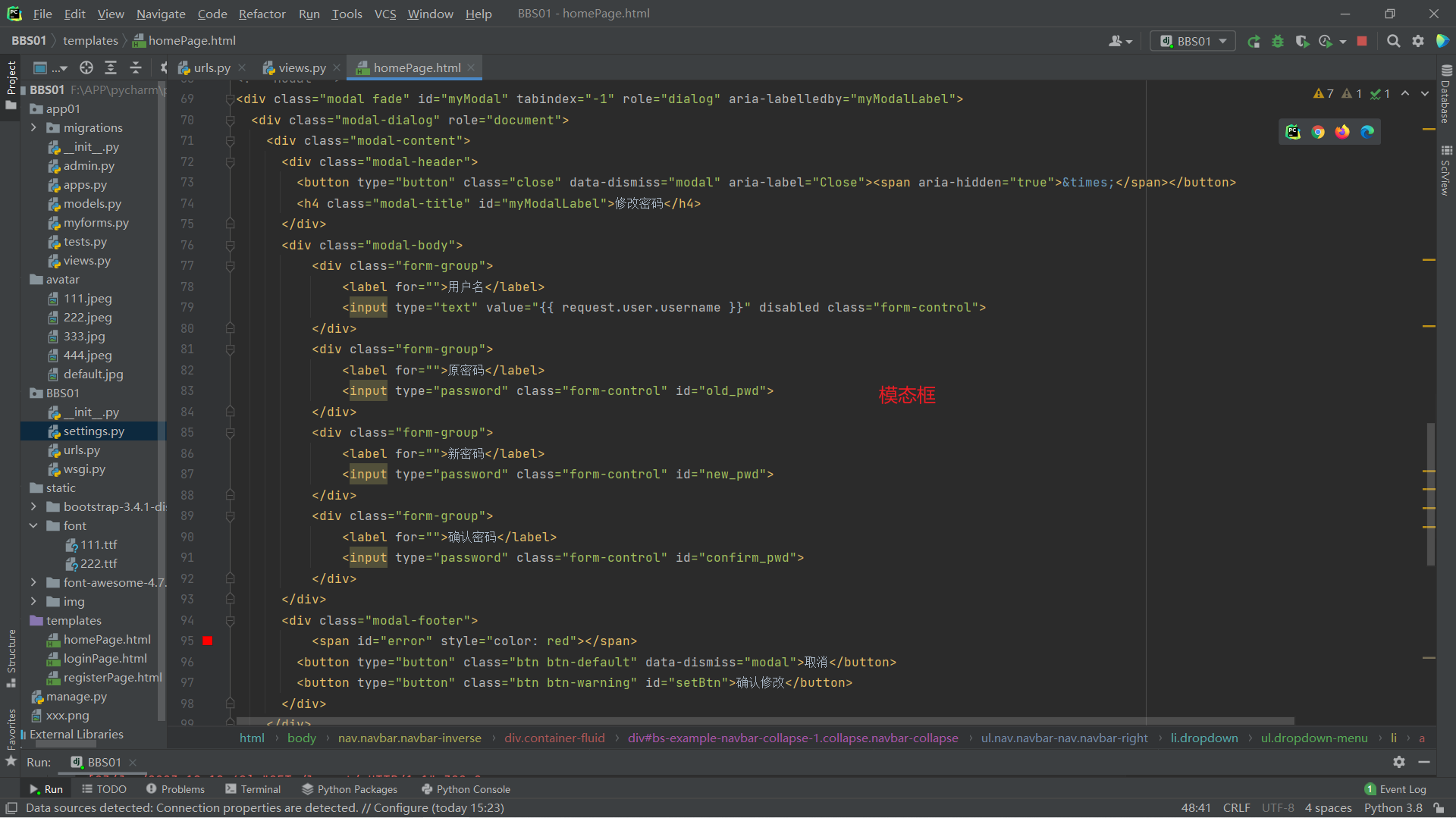The width and height of the screenshot is (1456, 818).
Task: Close the BBS01 run tab
Action: pyautogui.click(x=133, y=762)
